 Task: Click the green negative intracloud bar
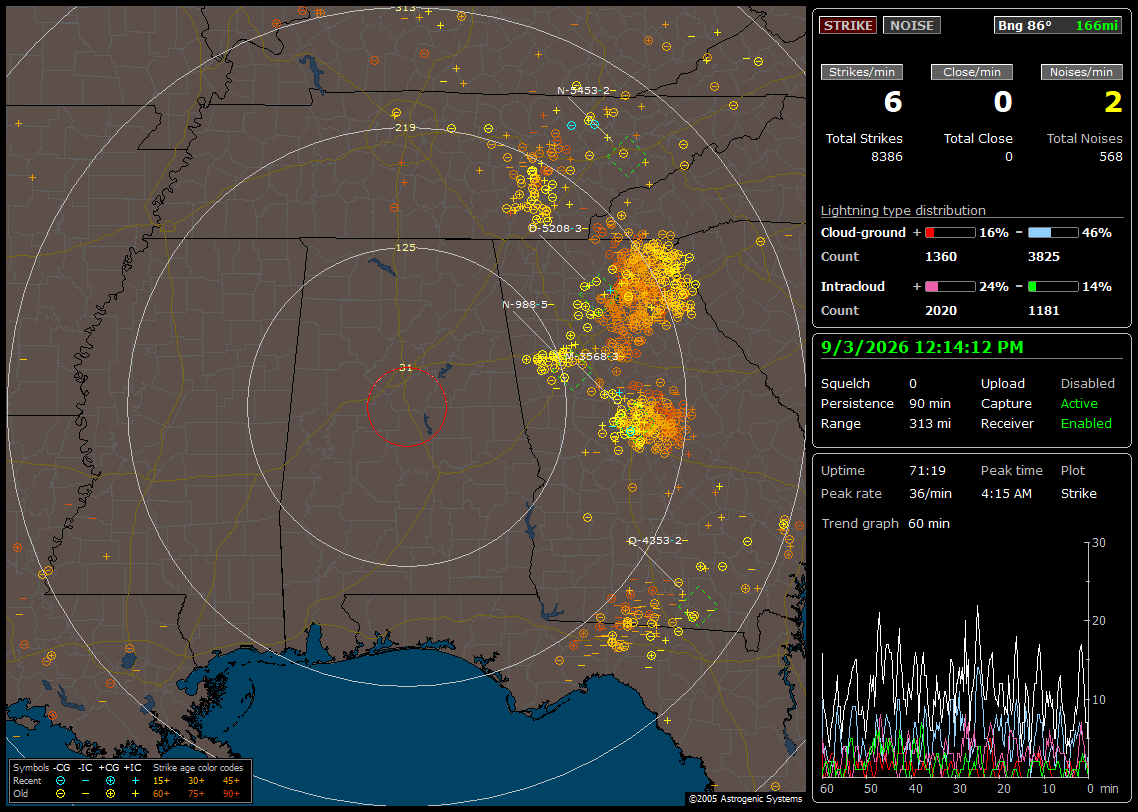[x=1053, y=287]
